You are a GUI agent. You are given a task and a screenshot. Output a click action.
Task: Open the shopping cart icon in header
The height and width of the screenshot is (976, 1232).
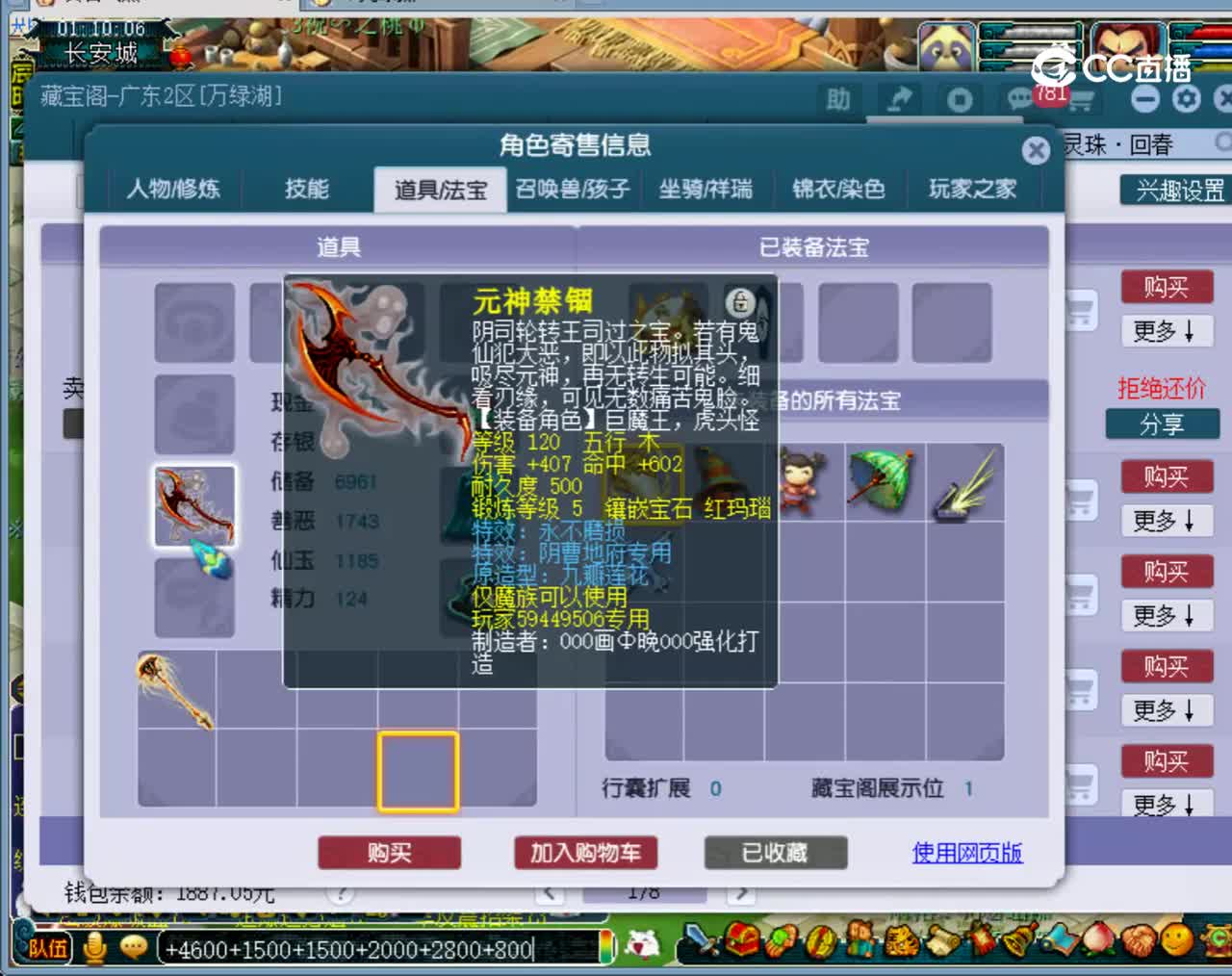1081,100
